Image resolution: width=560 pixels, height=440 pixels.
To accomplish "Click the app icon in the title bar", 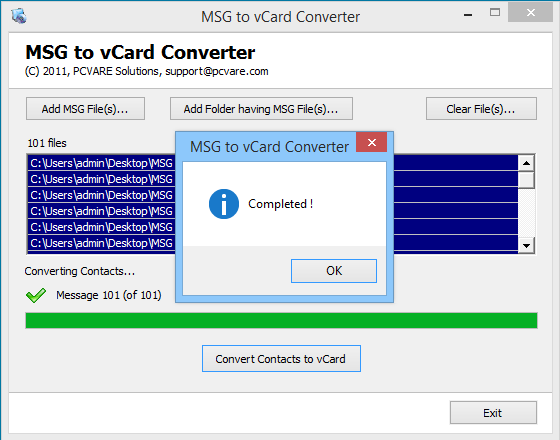I will pos(19,16).
